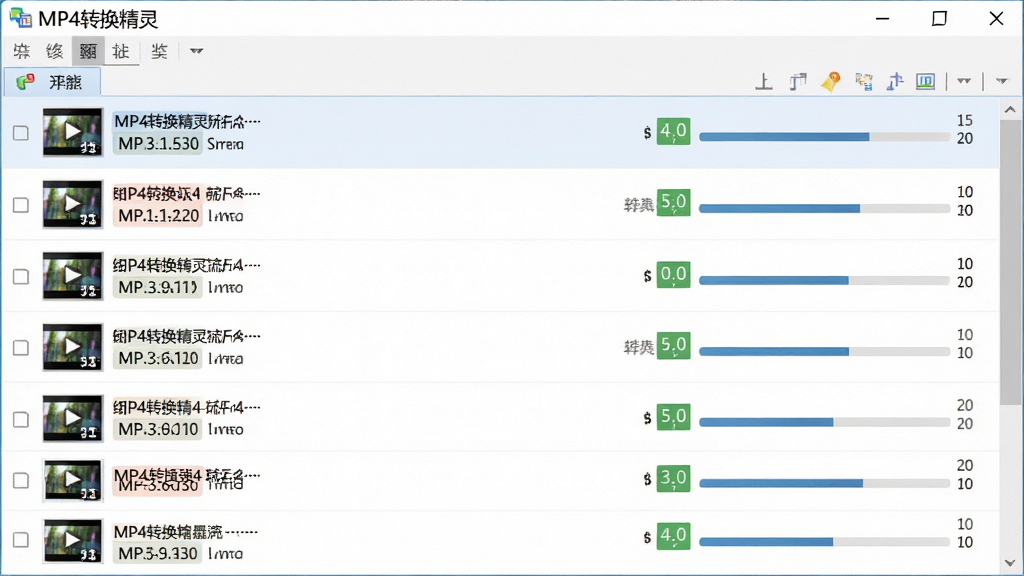Click the MP4转换精灵 app icon in the title bar
This screenshot has height=576, width=1024.
pyautogui.click(x=20, y=18)
